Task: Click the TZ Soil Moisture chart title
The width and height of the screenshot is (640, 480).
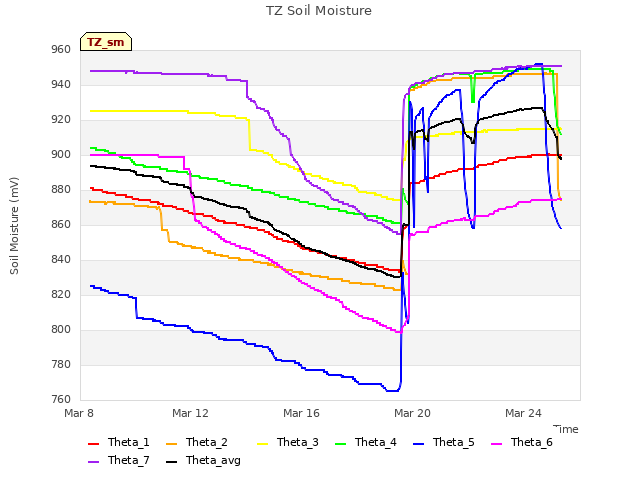Action: coord(319,11)
